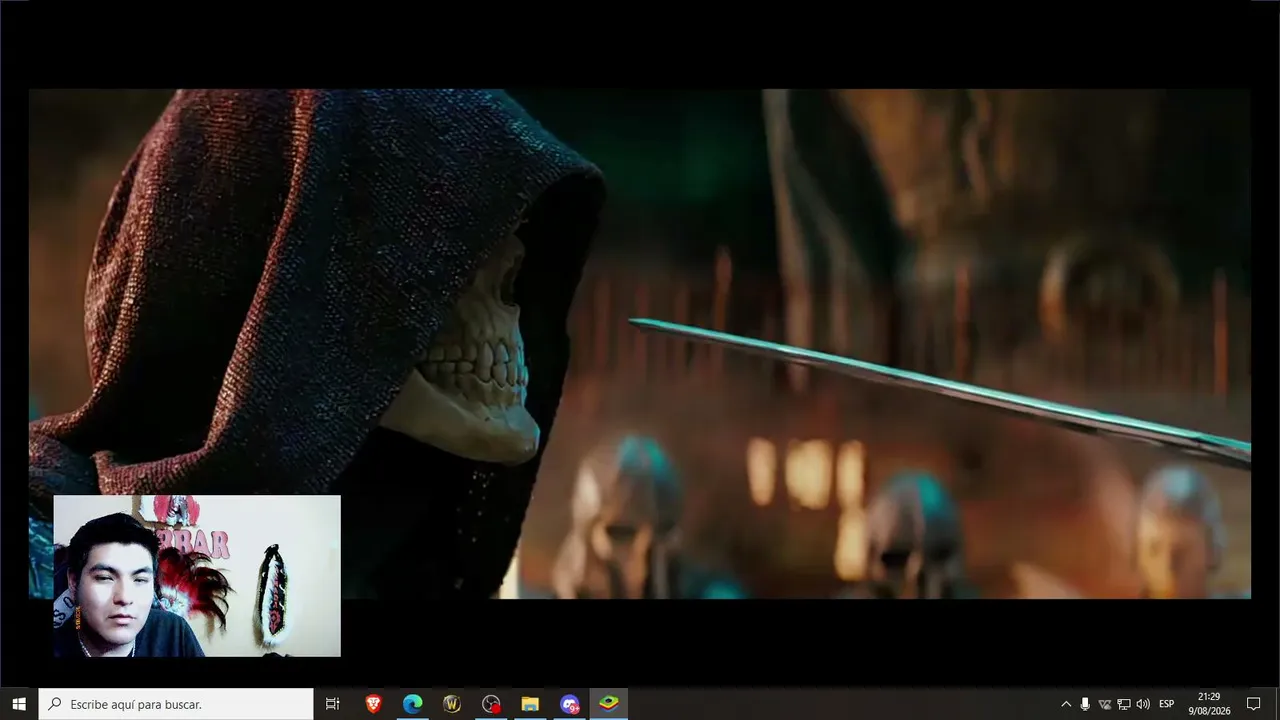Open the Windows Start menu
The image size is (1280, 720).
tap(19, 704)
